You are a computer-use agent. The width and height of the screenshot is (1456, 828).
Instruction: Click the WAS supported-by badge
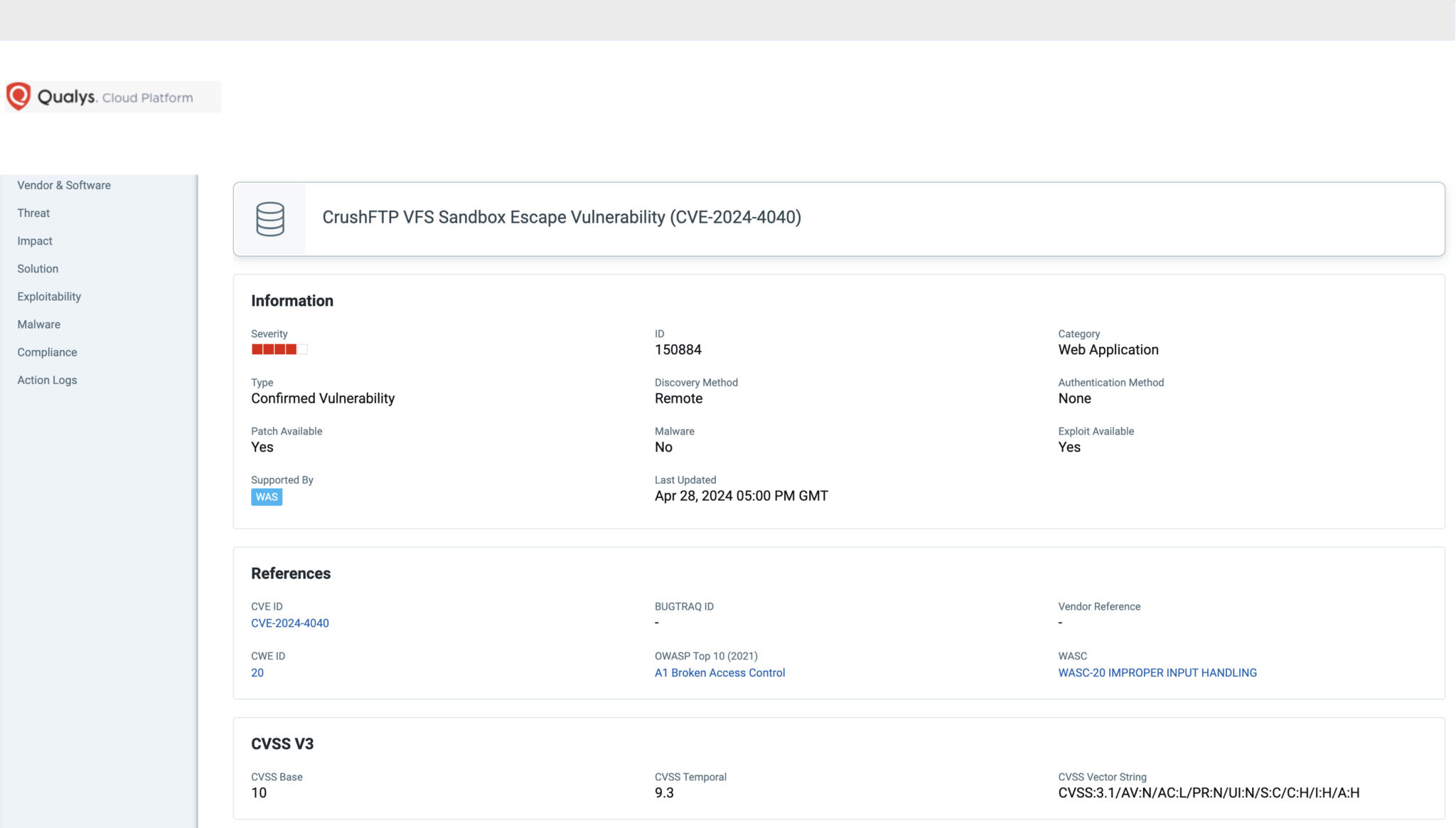pos(267,497)
